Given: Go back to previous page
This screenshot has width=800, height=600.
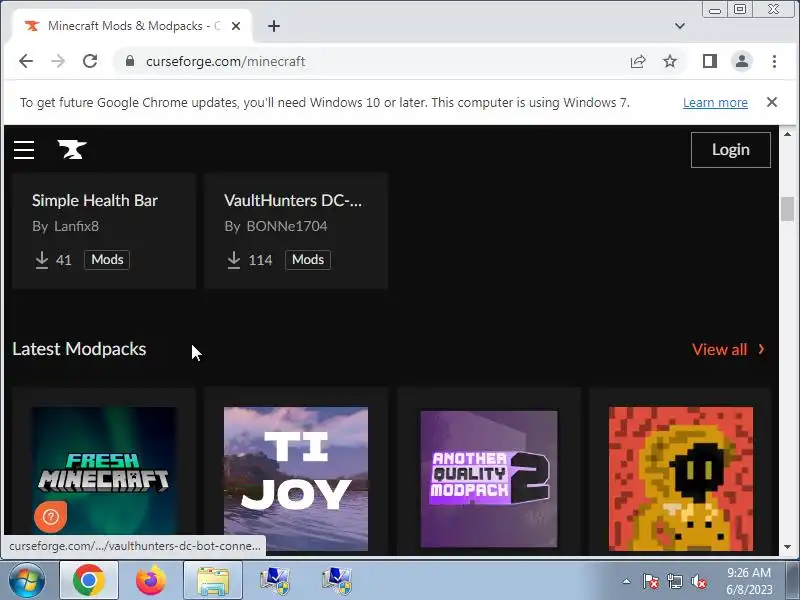Looking at the screenshot, I should (26, 61).
